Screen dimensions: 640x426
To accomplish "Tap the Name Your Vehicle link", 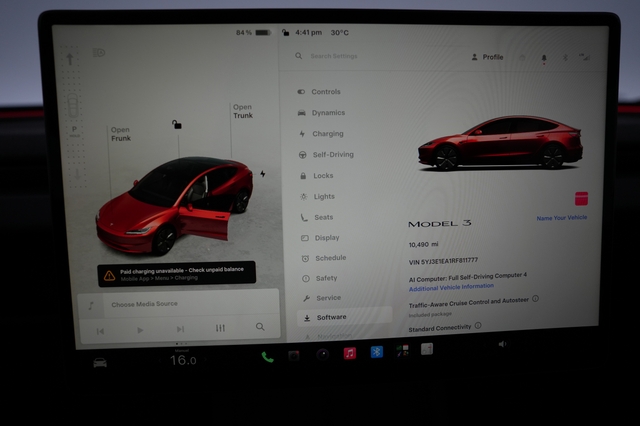I will coord(562,218).
